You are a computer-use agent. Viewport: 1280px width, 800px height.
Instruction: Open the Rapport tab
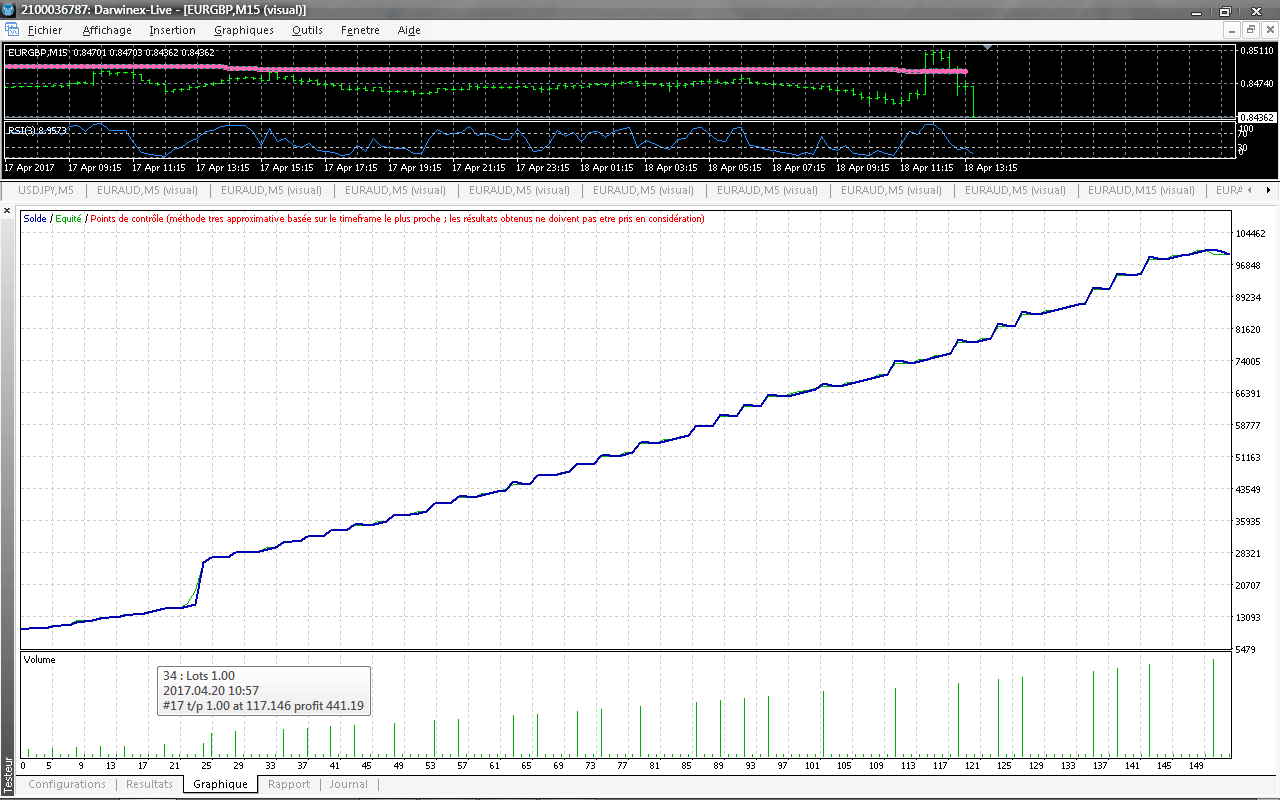click(289, 785)
